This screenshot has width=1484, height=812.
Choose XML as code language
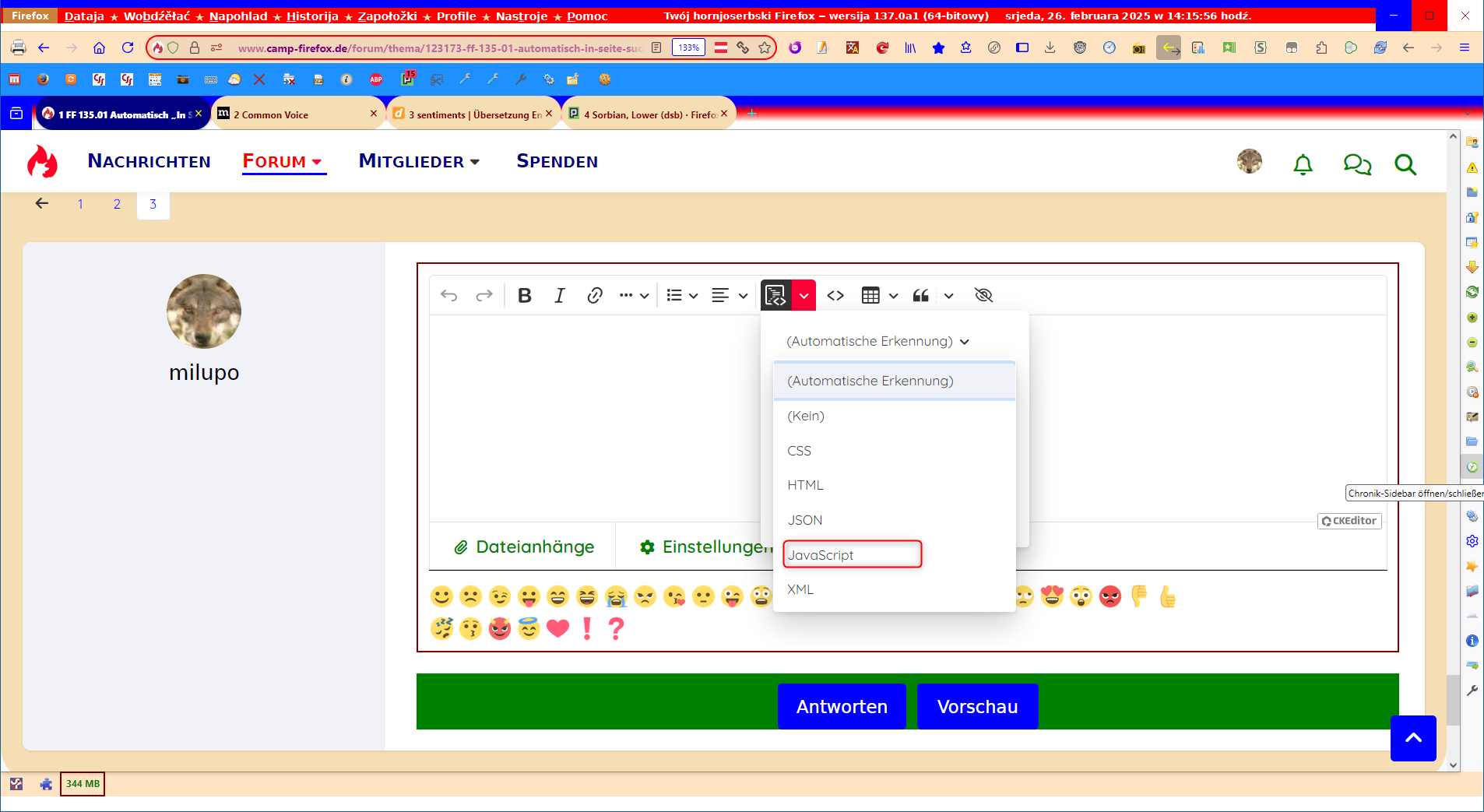(895, 589)
